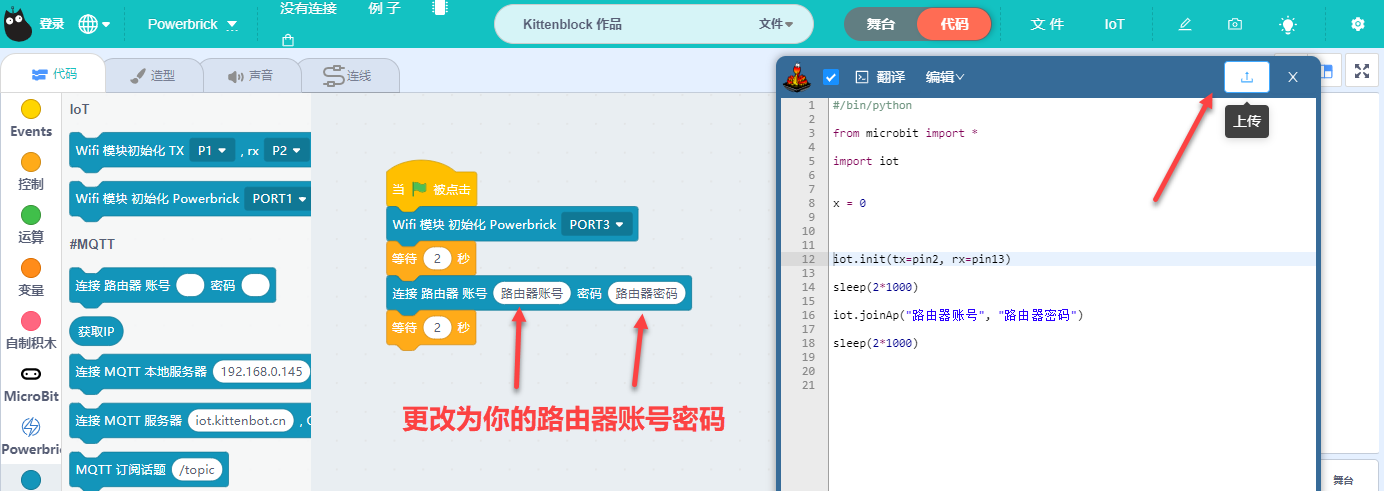Select the green 运算 category

pos(31,224)
